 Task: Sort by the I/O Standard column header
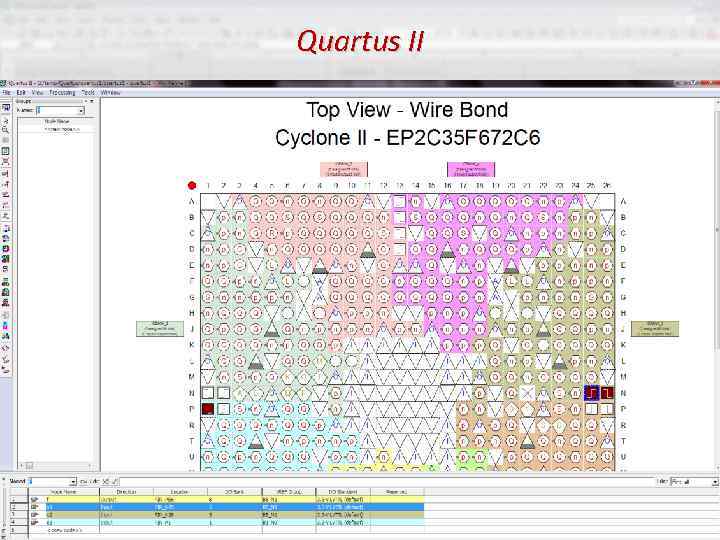(x=343, y=492)
